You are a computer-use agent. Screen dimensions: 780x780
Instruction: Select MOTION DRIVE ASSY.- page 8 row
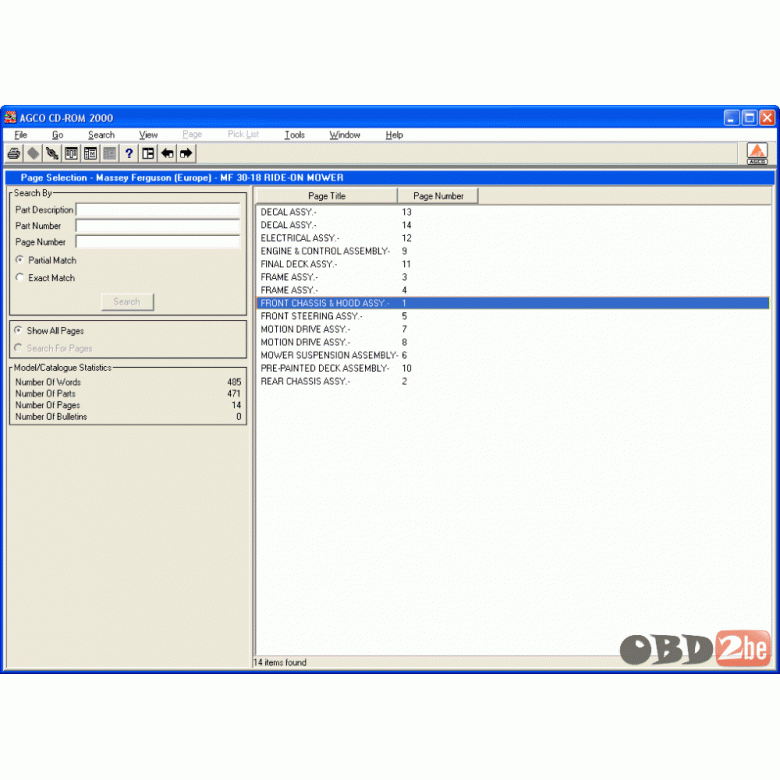click(513, 342)
